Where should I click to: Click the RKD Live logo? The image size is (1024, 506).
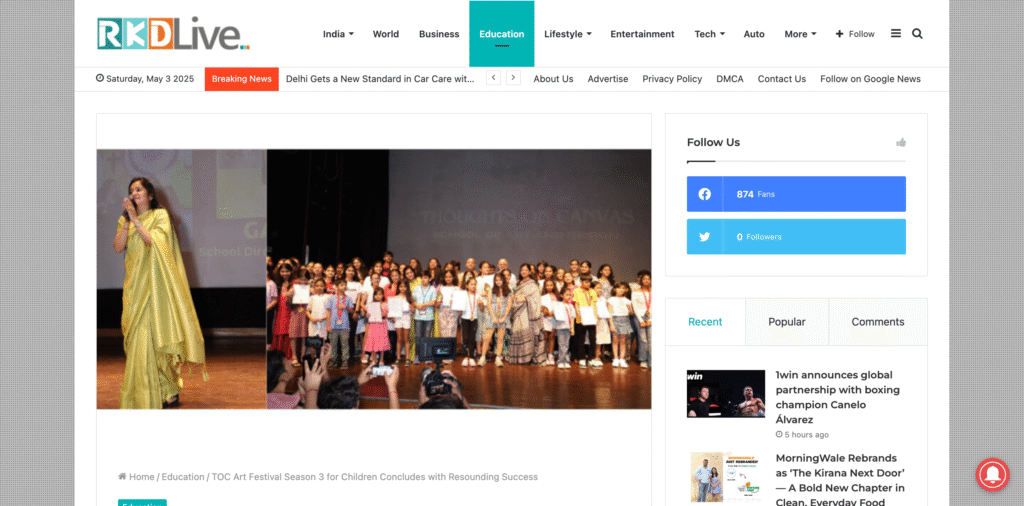[174, 33]
